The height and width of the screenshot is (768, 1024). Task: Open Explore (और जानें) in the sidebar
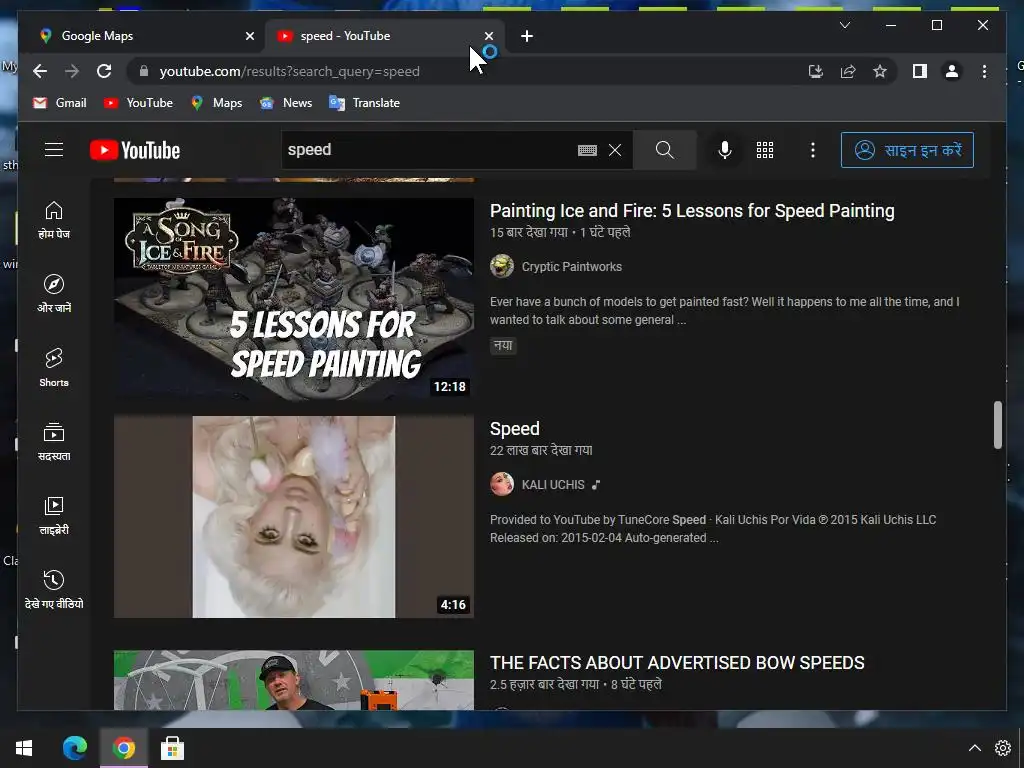tap(54, 293)
